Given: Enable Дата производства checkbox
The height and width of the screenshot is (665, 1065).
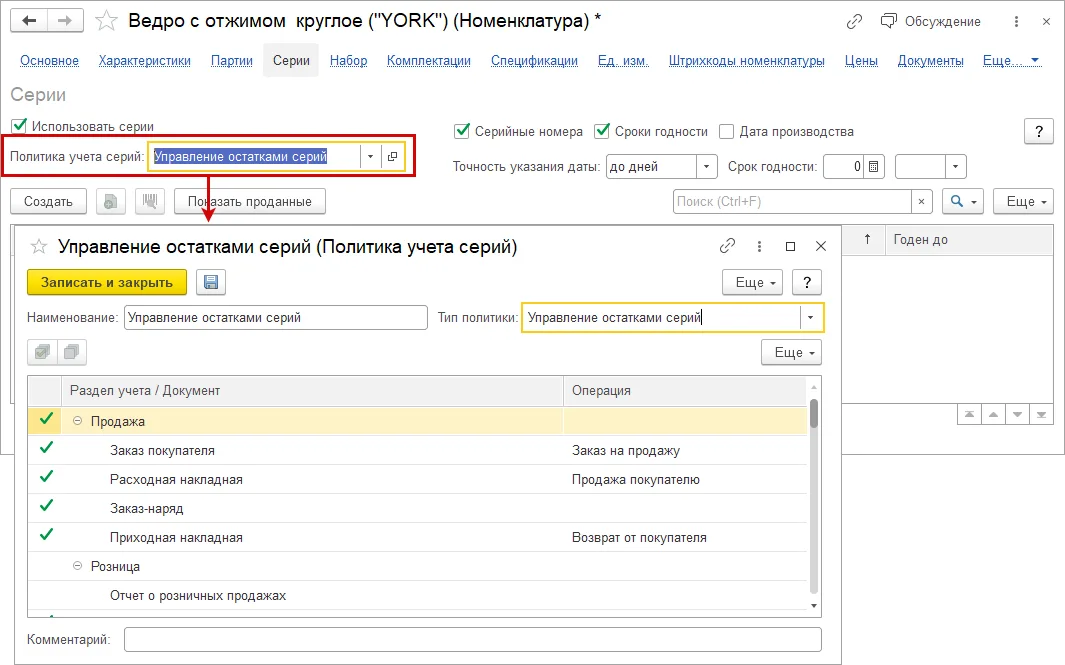Looking at the screenshot, I should 727,131.
